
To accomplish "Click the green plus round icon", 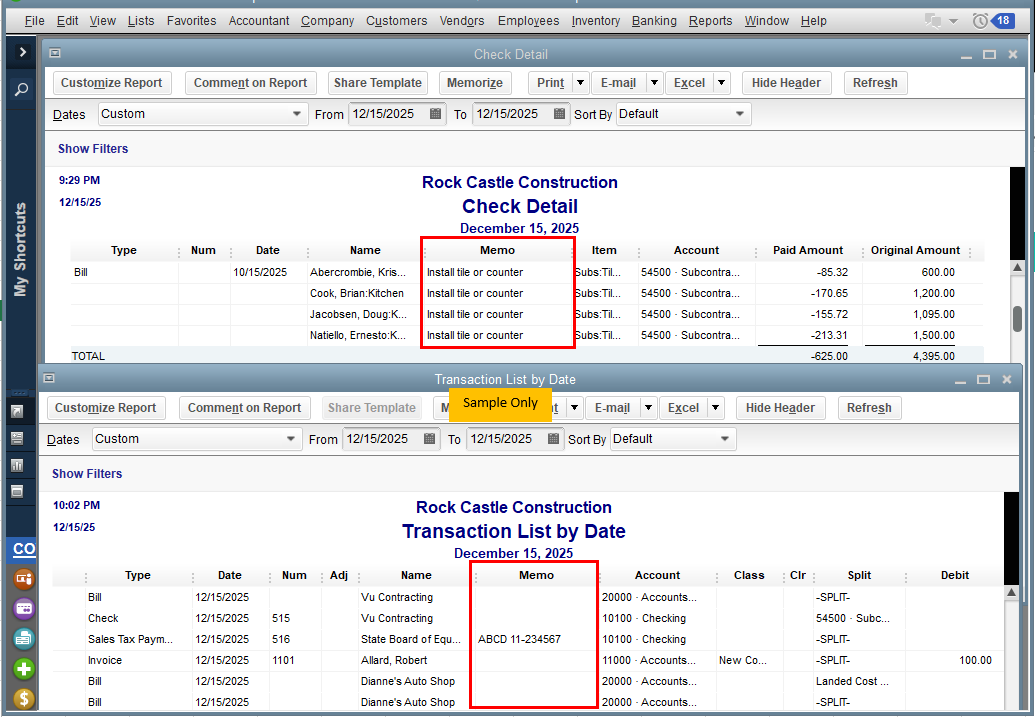I will point(24,669).
